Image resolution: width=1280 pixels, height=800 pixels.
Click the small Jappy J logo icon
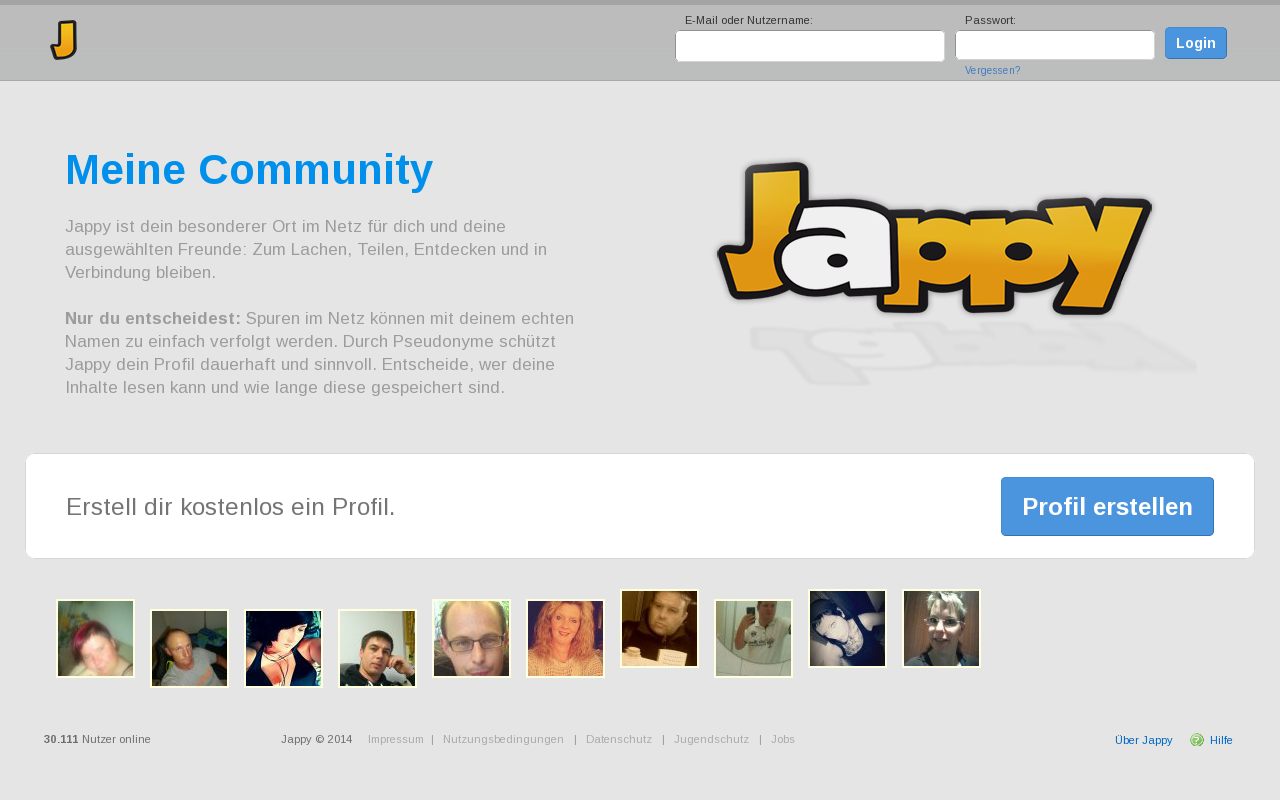pyautogui.click(x=64, y=40)
